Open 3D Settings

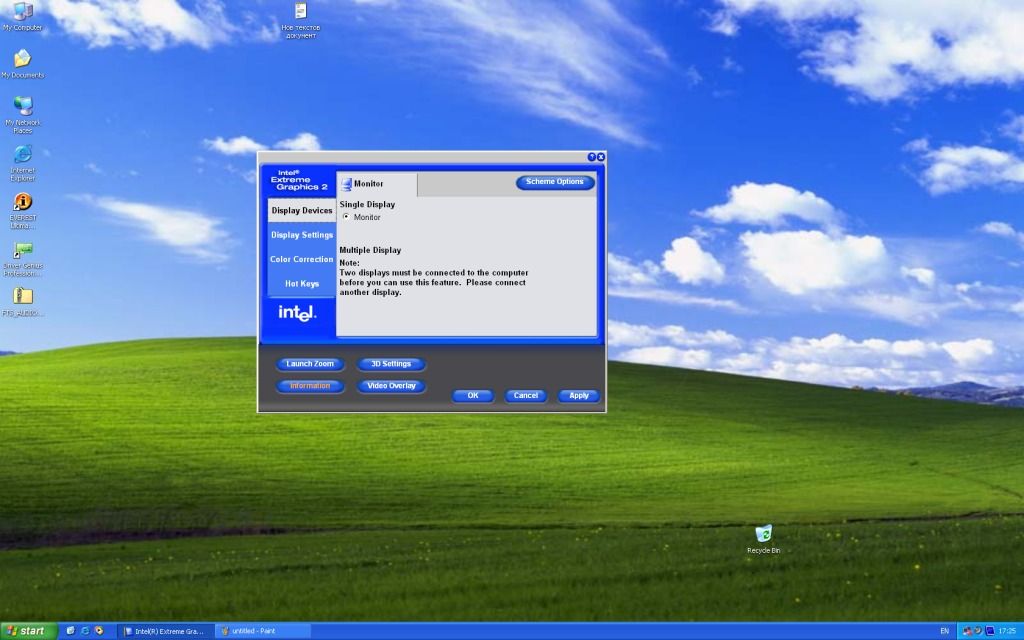391,364
